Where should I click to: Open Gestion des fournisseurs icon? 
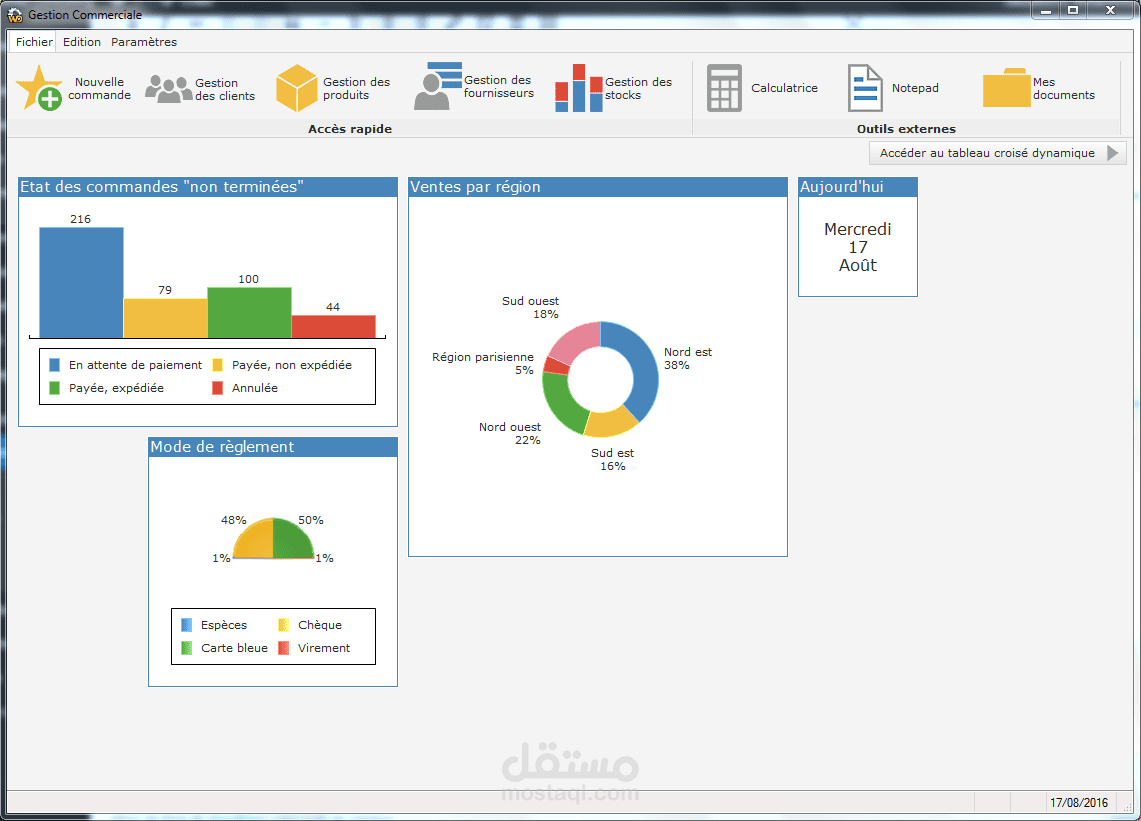(x=437, y=86)
